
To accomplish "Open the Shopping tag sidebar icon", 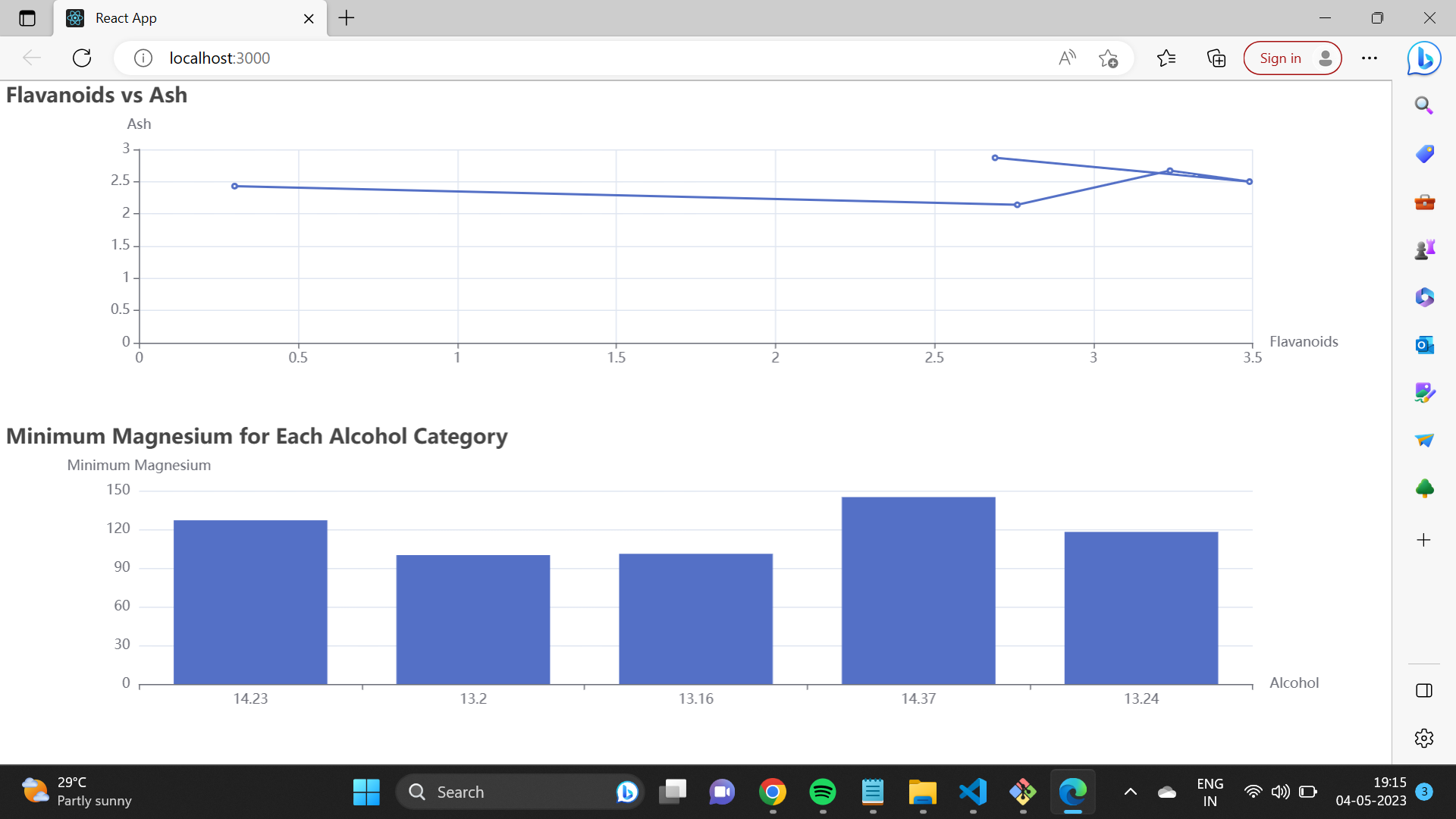I will click(1424, 154).
